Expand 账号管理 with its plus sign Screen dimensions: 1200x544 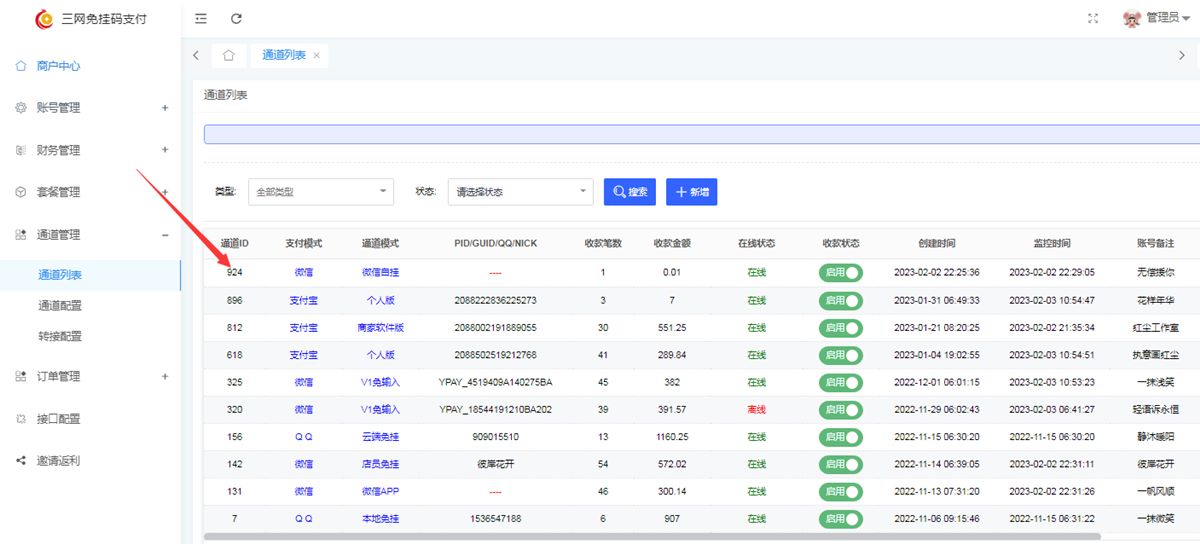coord(165,108)
